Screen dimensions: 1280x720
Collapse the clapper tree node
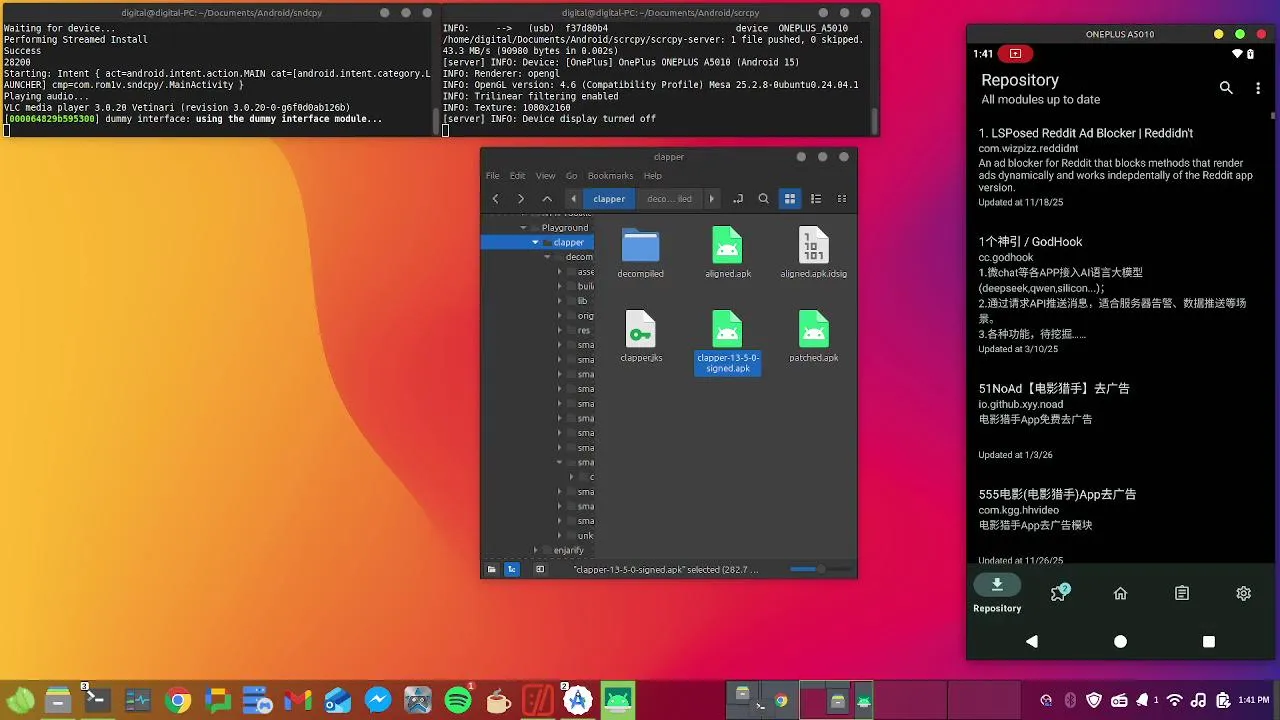[x=535, y=242]
